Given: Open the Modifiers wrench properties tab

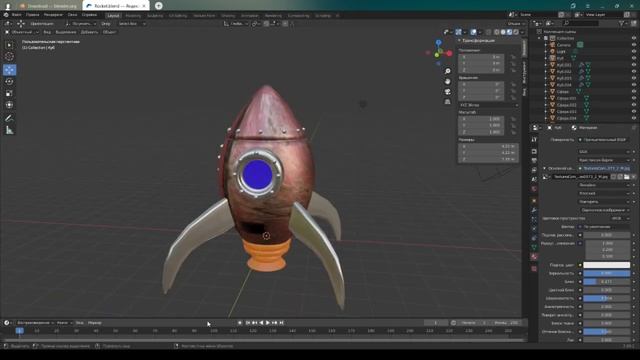Looking at the screenshot, I should (534, 210).
